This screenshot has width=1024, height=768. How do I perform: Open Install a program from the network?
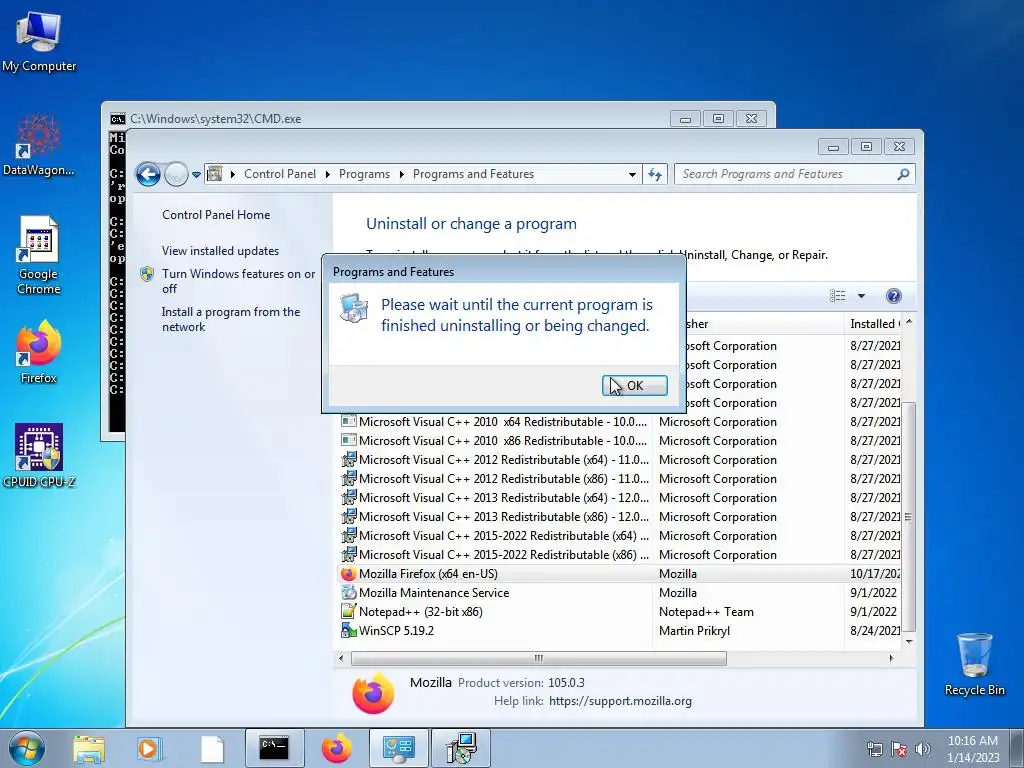coord(231,319)
